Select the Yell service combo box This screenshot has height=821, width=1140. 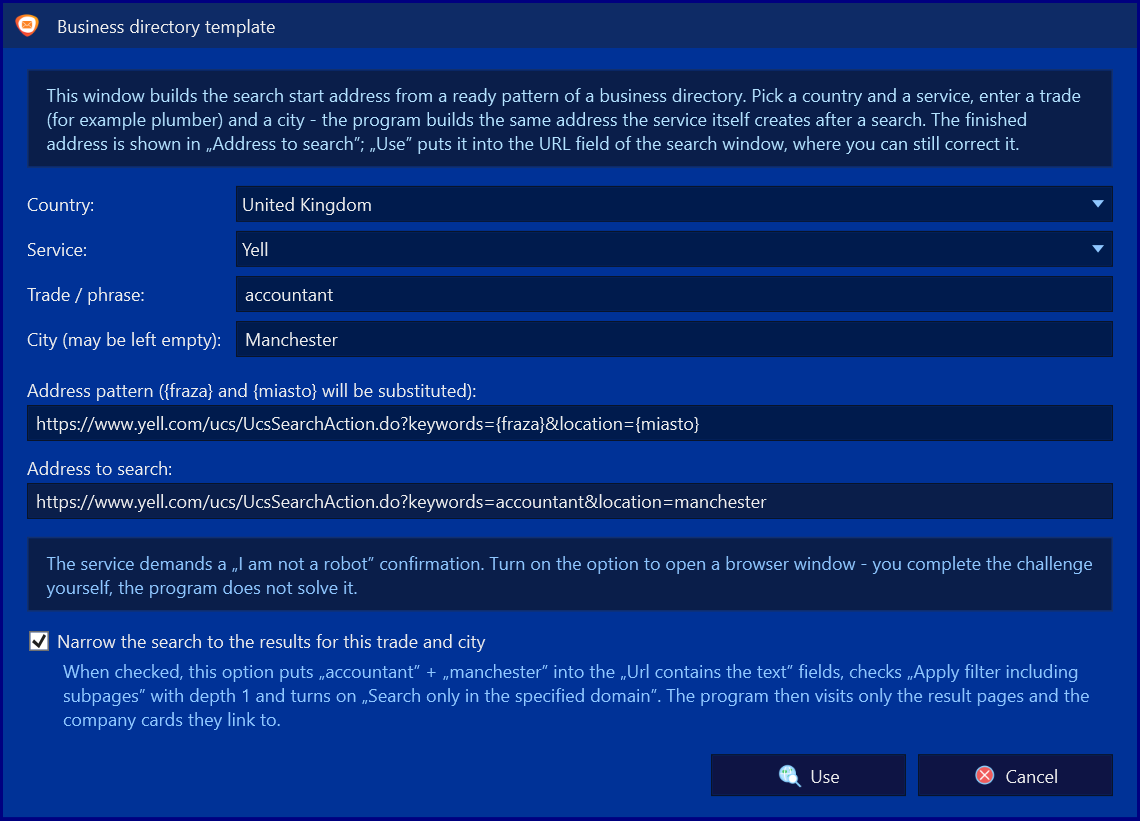coord(674,249)
